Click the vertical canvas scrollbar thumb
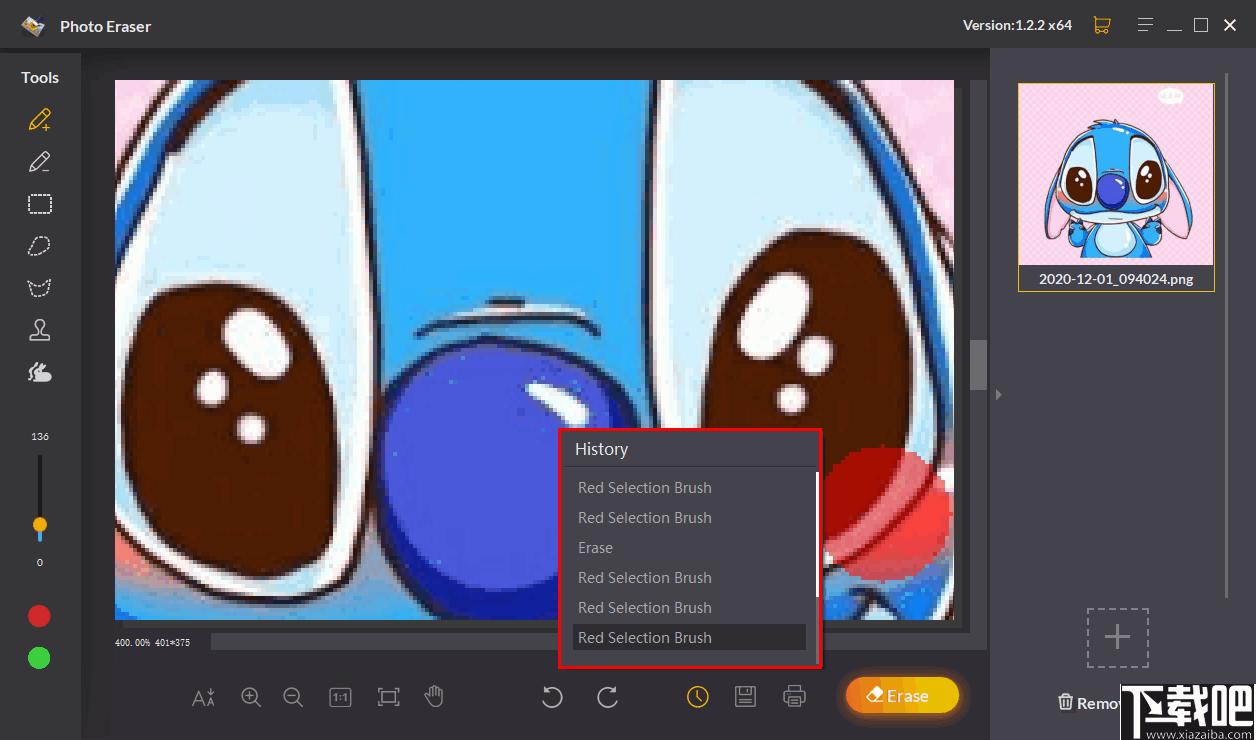1256x740 pixels. 978,364
